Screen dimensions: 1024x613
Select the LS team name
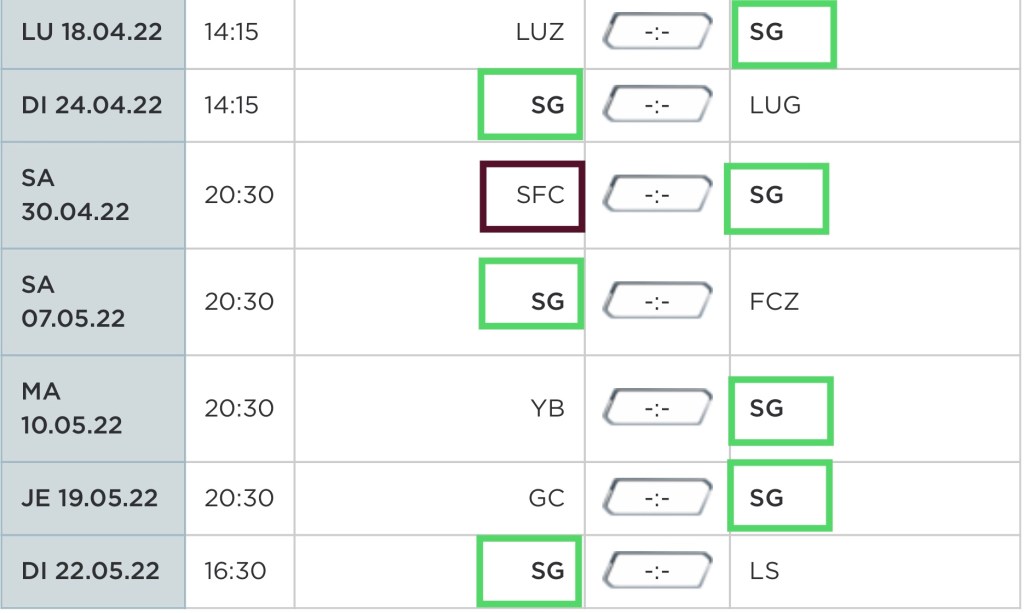pos(765,571)
